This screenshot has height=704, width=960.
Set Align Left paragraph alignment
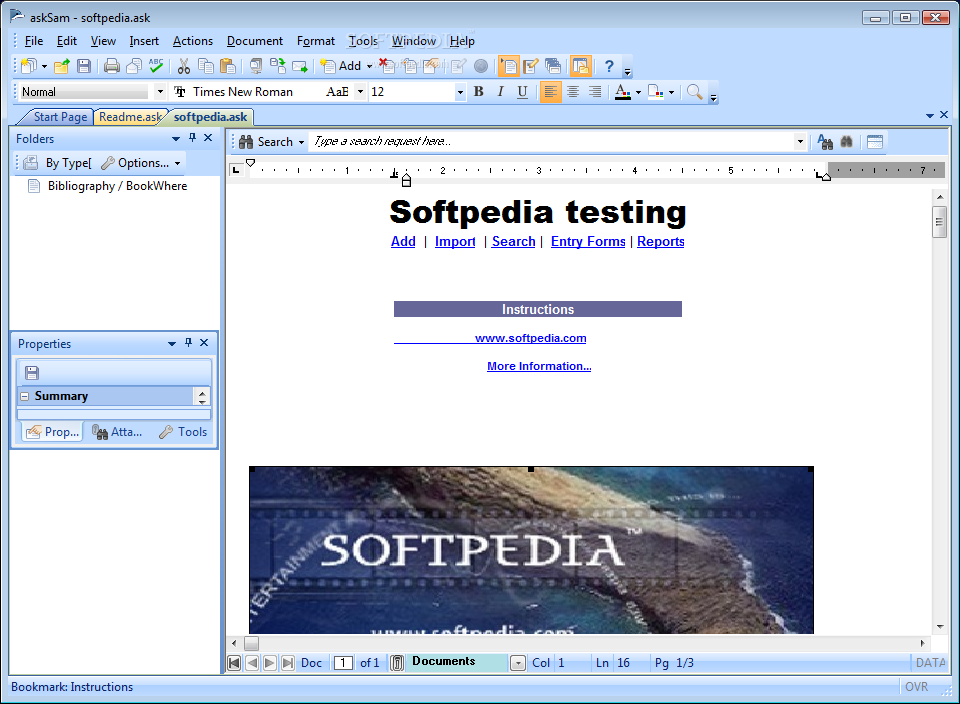(550, 92)
